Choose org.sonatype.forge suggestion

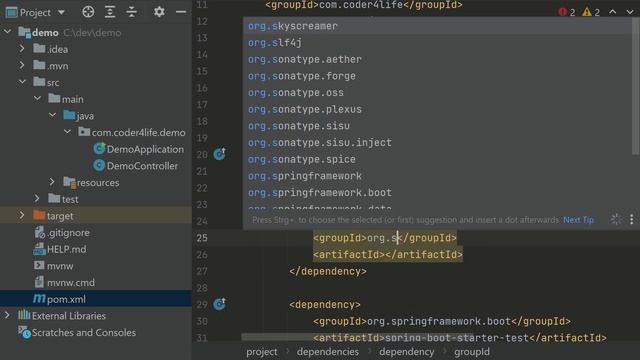click(x=437, y=76)
